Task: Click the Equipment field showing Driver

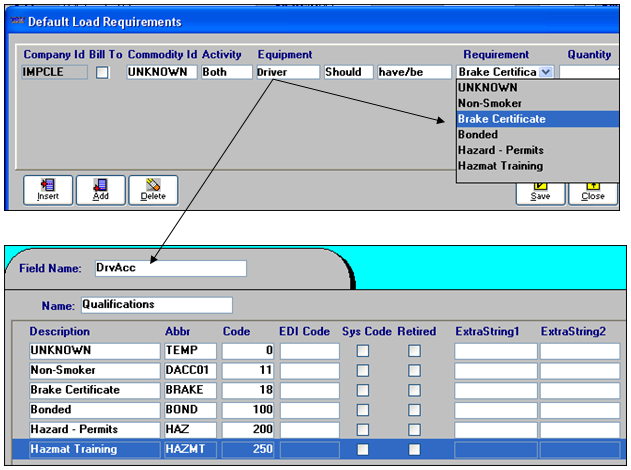Action: pyautogui.click(x=287, y=72)
